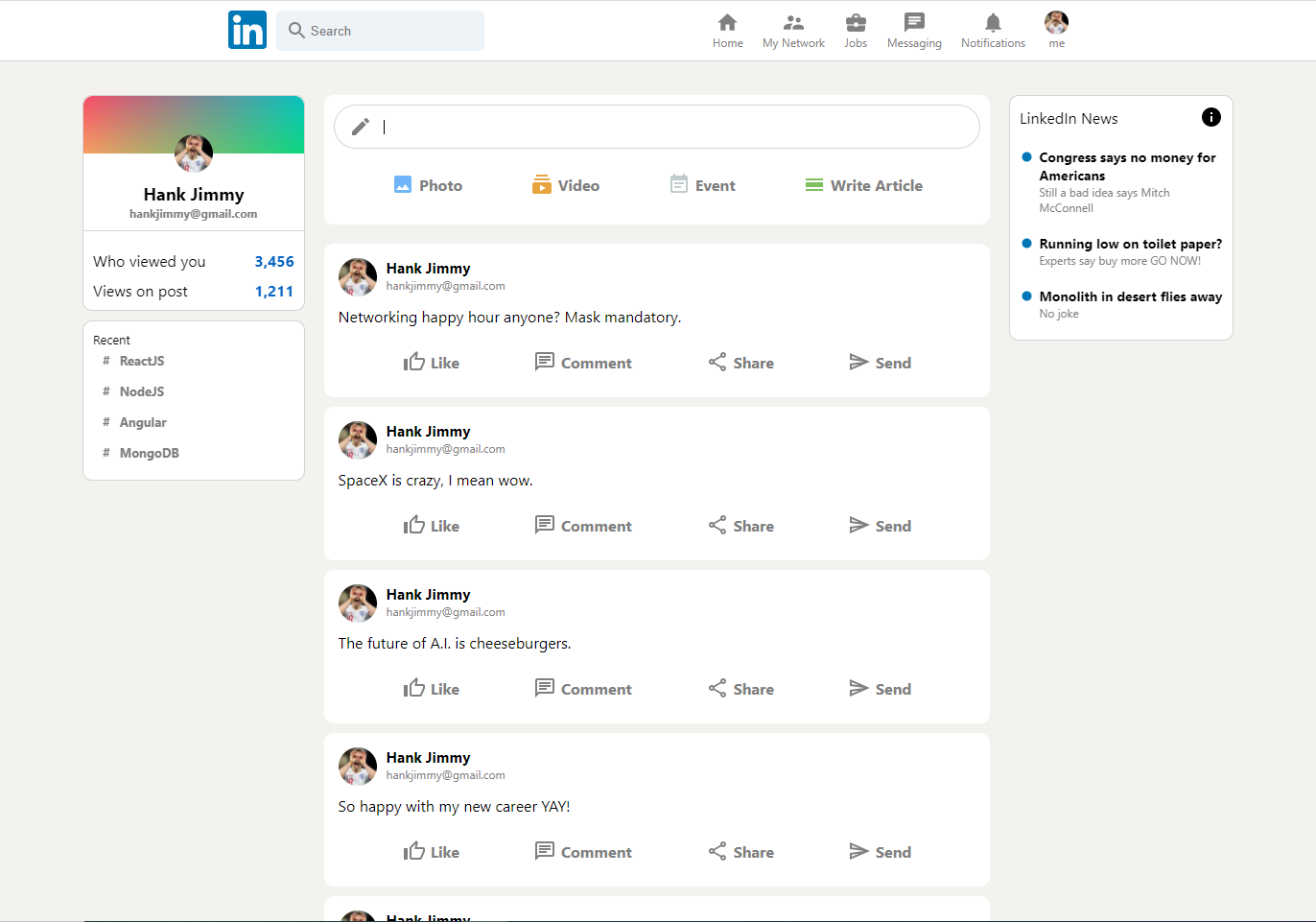Comment on the A.I. cheeseburgers post
The height and width of the screenshot is (922, 1316).
click(x=583, y=689)
